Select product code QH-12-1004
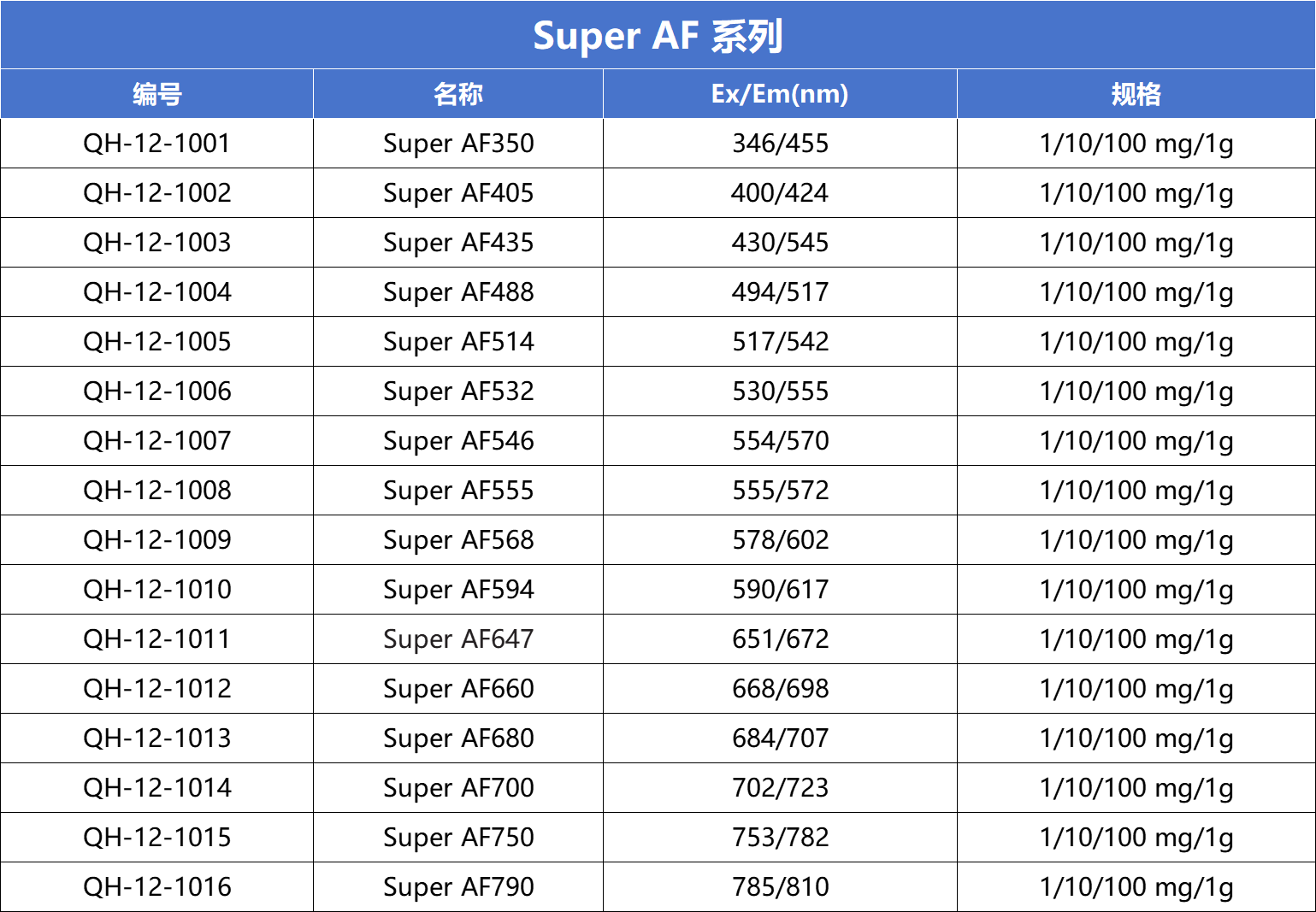1316x912 pixels. pos(157,291)
